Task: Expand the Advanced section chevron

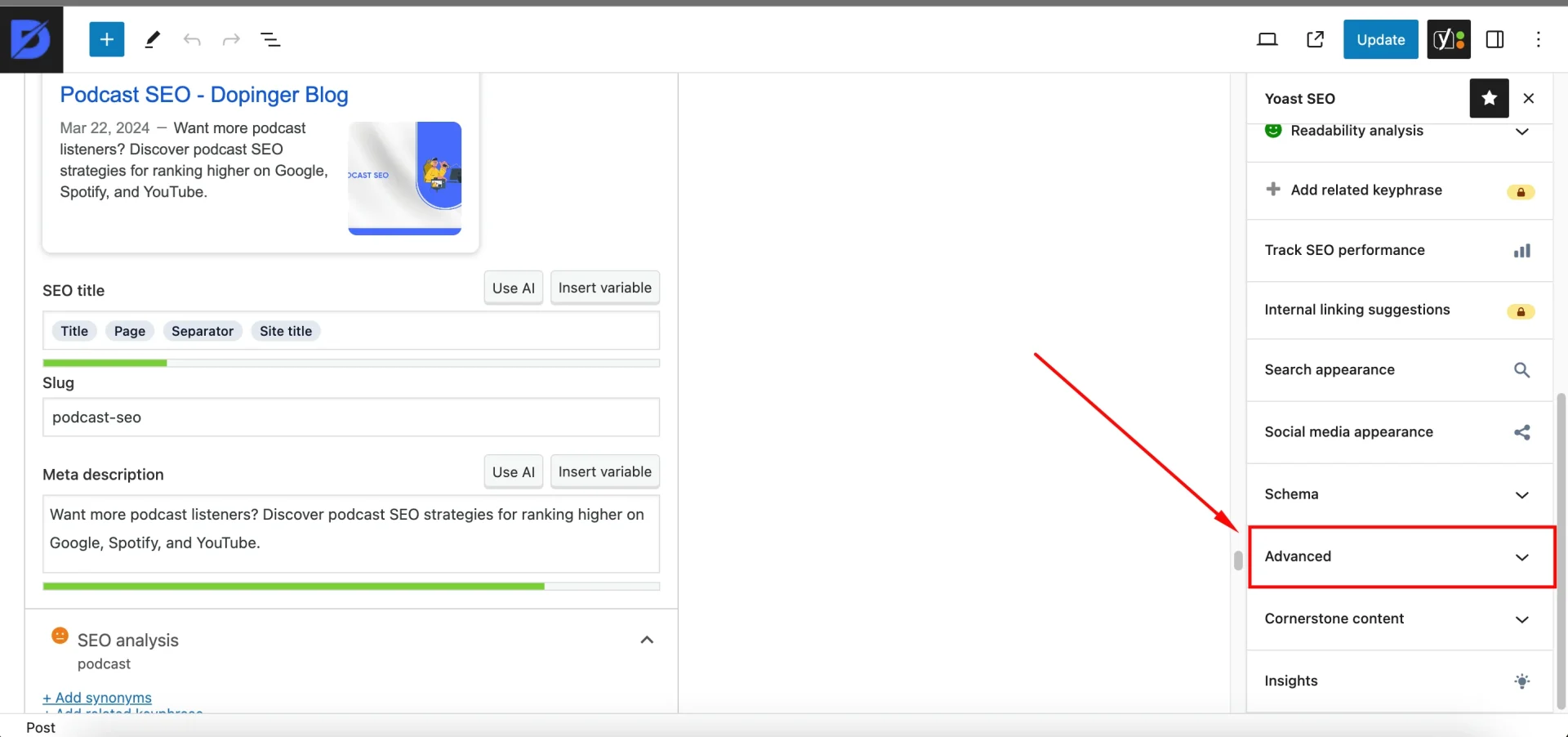Action: pyautogui.click(x=1522, y=557)
